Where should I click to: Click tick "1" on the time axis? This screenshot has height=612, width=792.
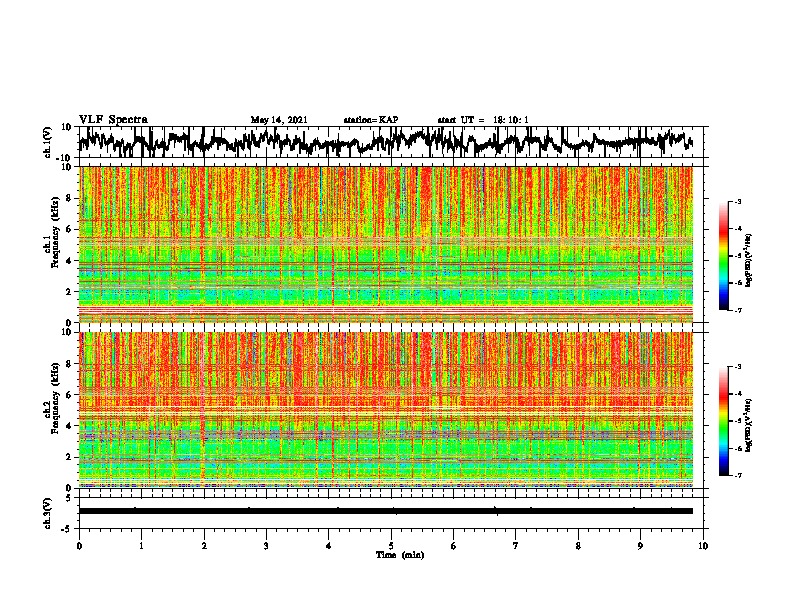141,546
